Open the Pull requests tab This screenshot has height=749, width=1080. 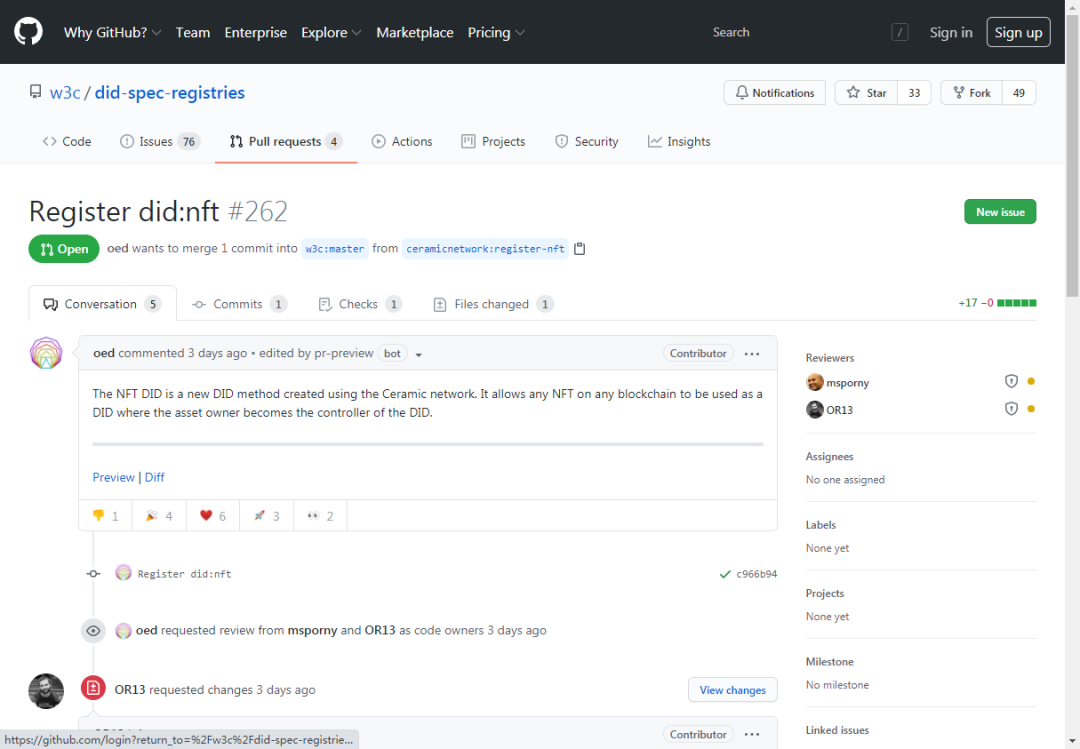[286, 141]
